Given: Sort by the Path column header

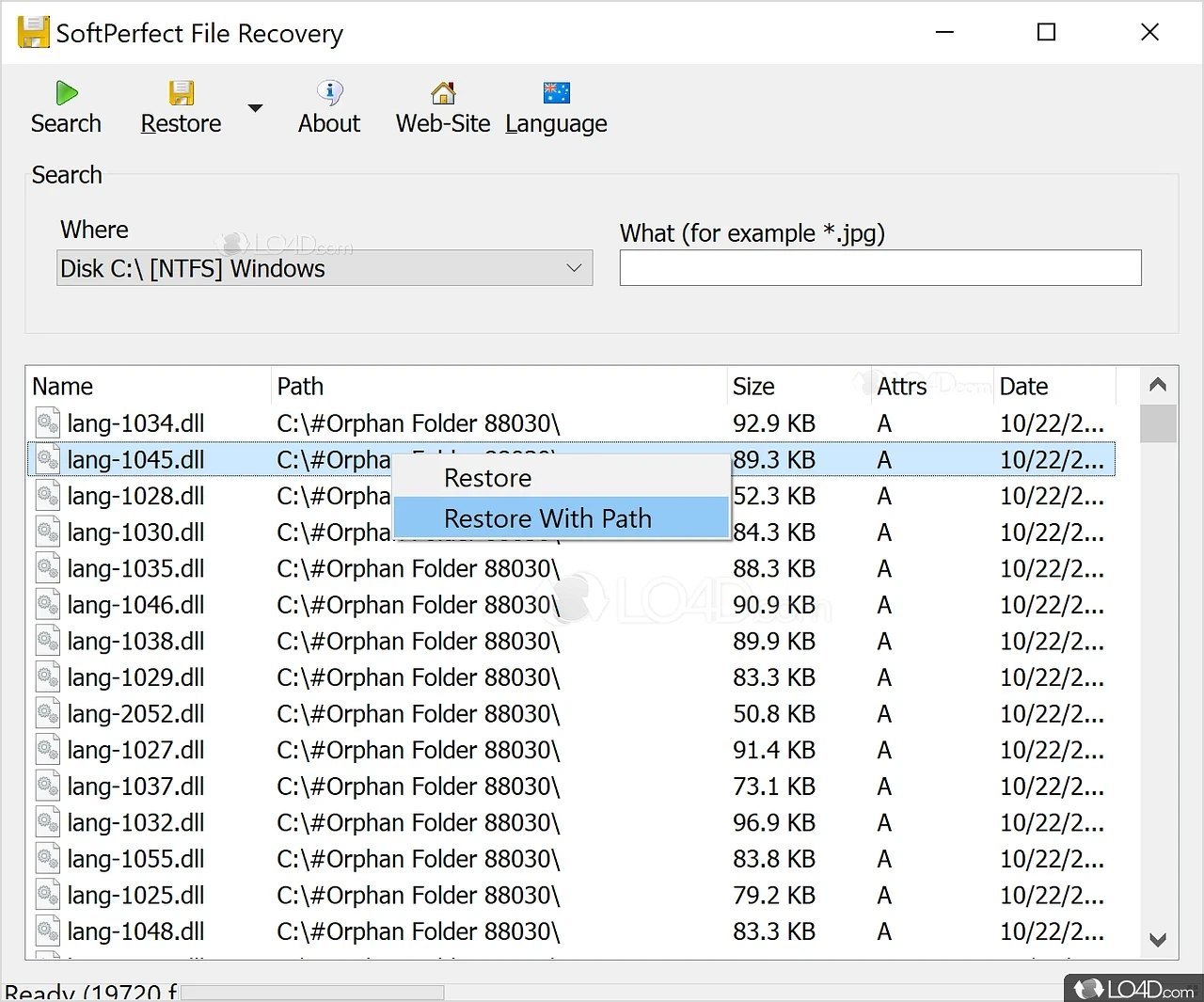Looking at the screenshot, I should (499, 386).
